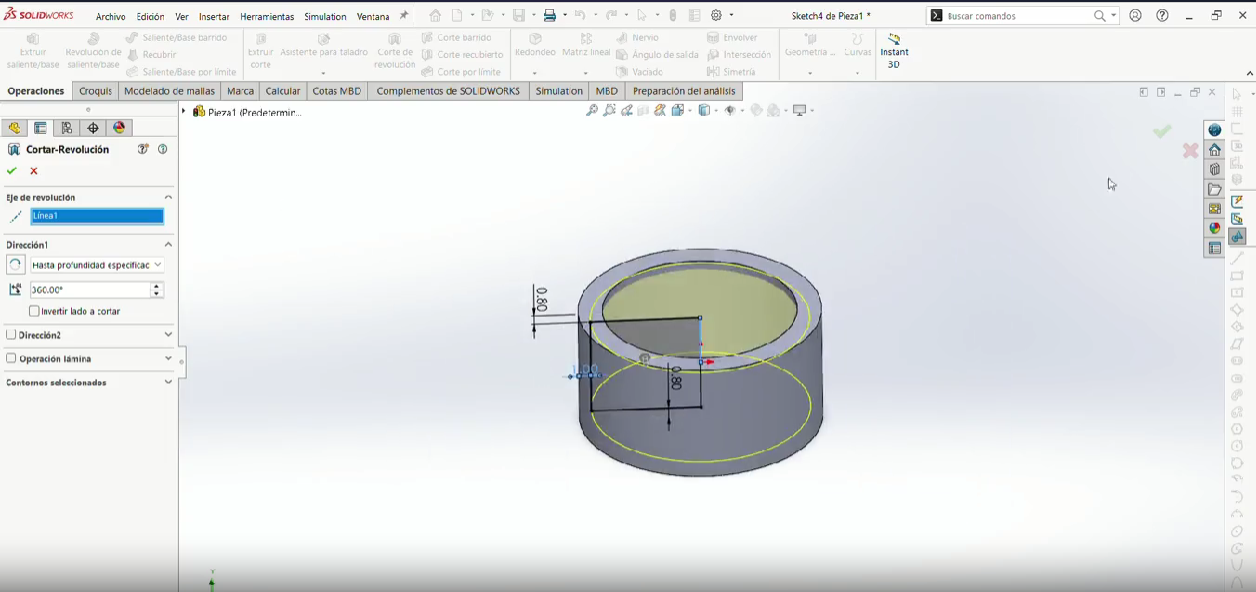Open the PropertyManager tab icon
The height and width of the screenshot is (592, 1256).
[40, 128]
